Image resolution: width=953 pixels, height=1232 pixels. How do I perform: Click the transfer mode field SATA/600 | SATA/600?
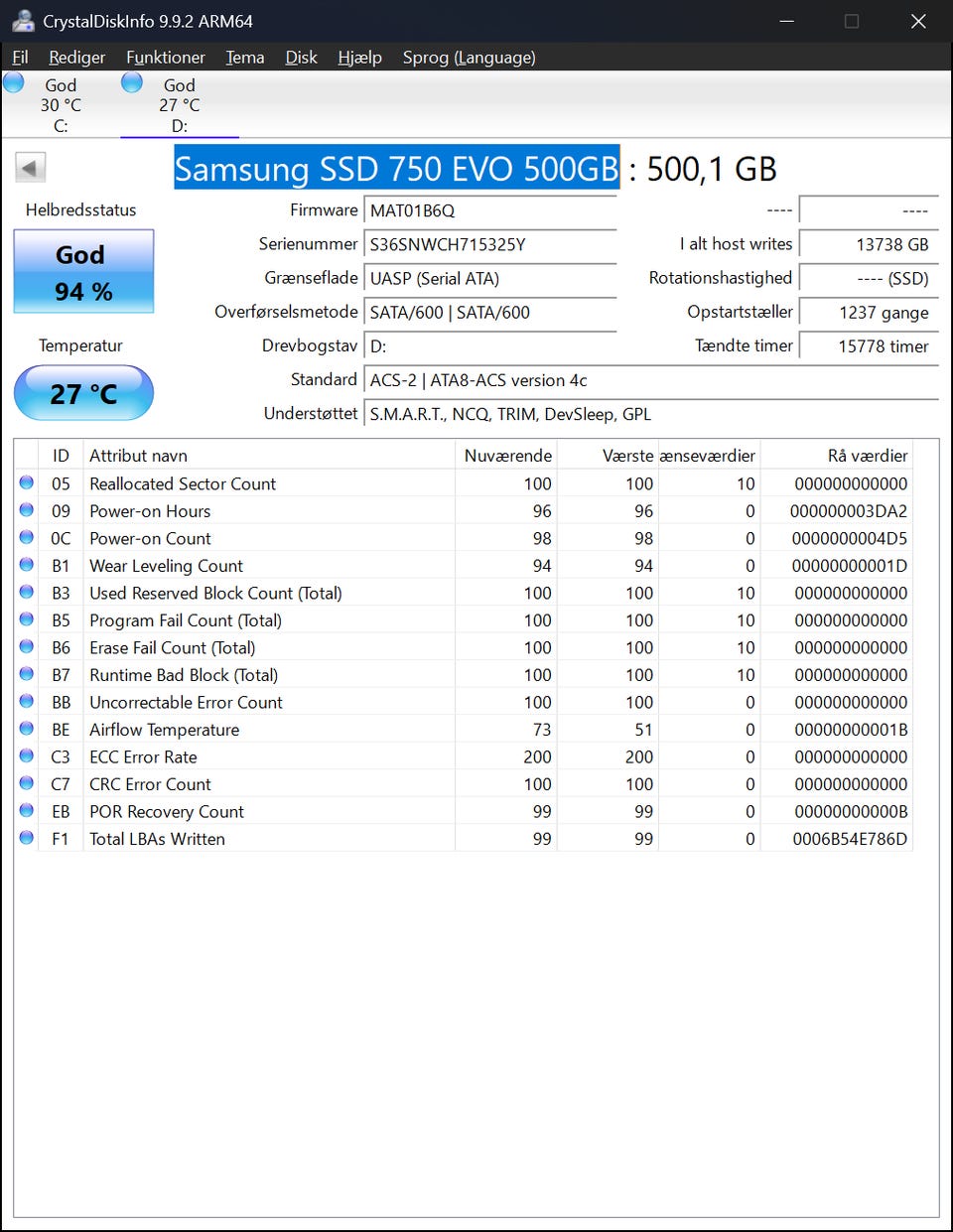click(490, 312)
